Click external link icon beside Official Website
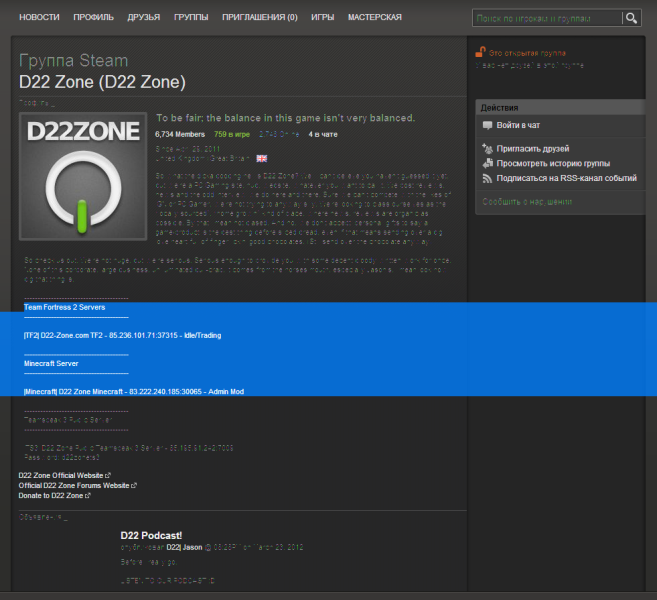657x600 pixels. tap(108, 475)
